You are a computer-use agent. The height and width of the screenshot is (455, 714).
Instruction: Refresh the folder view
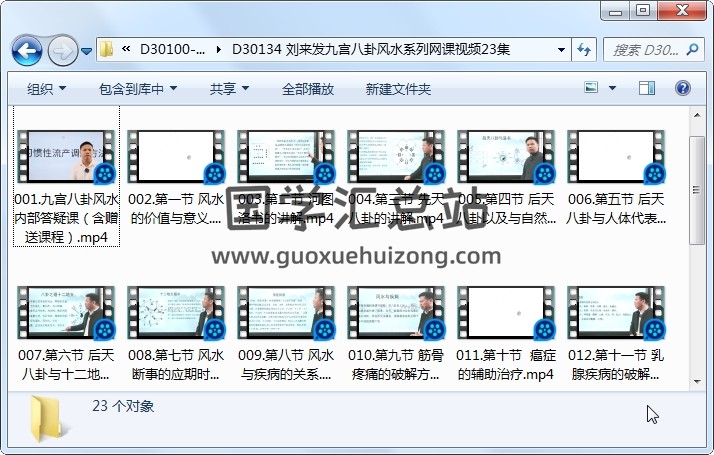pyautogui.click(x=584, y=50)
